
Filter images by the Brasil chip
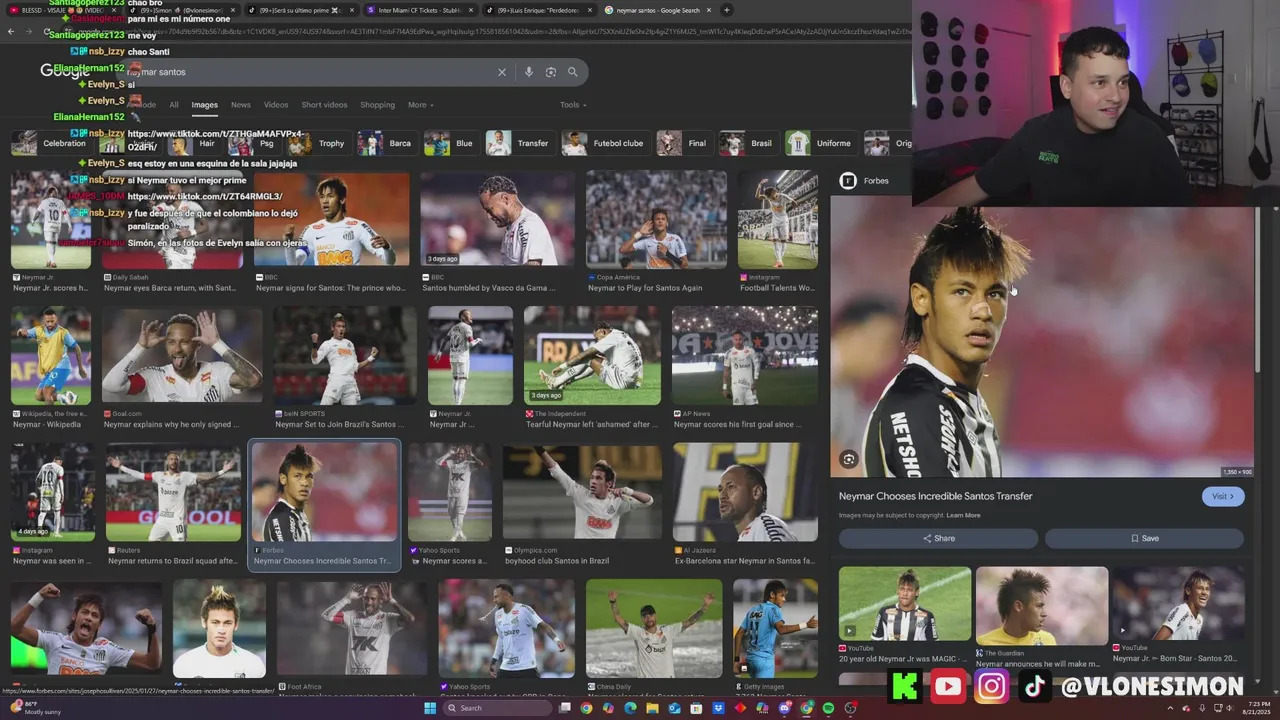tap(748, 143)
